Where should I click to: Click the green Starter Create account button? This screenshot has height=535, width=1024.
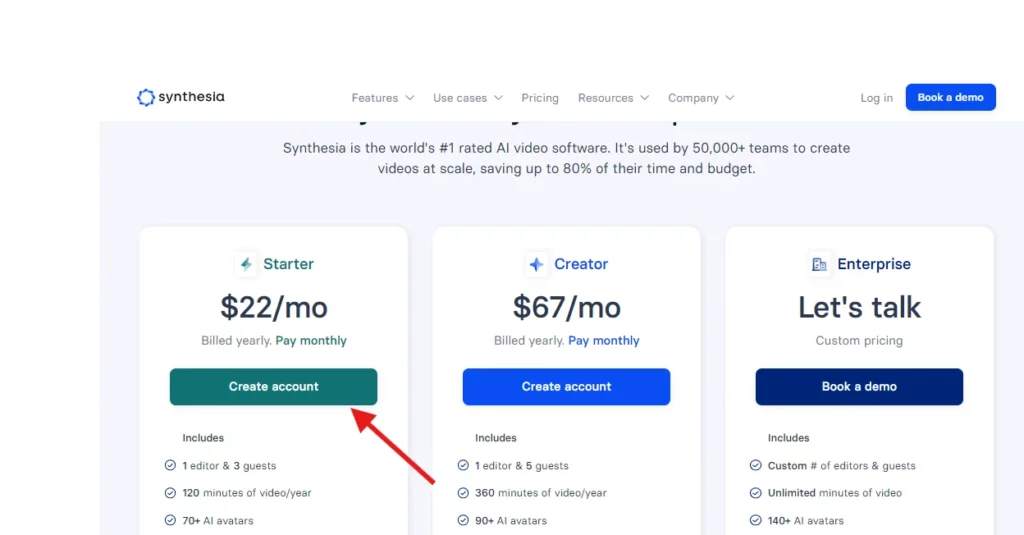274,387
